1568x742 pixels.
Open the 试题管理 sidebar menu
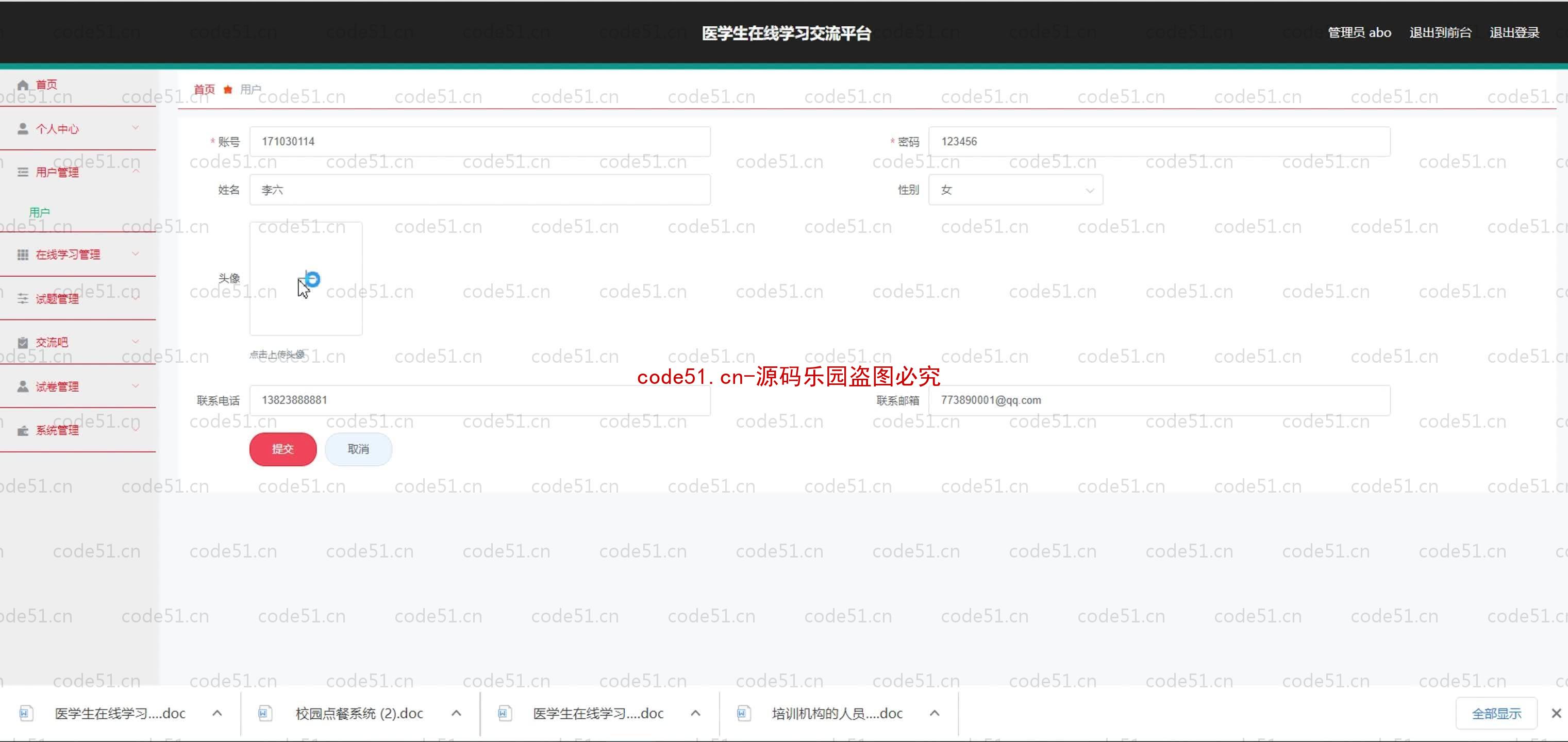pyautogui.click(x=78, y=298)
